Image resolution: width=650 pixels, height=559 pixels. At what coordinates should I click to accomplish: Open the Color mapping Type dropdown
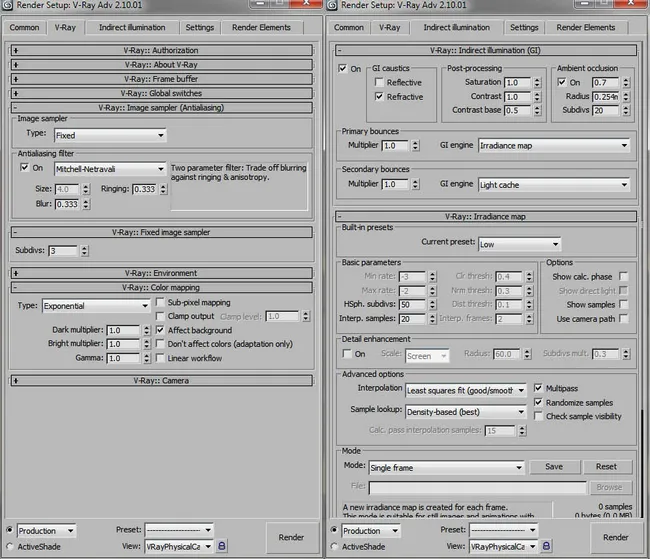tap(96, 306)
